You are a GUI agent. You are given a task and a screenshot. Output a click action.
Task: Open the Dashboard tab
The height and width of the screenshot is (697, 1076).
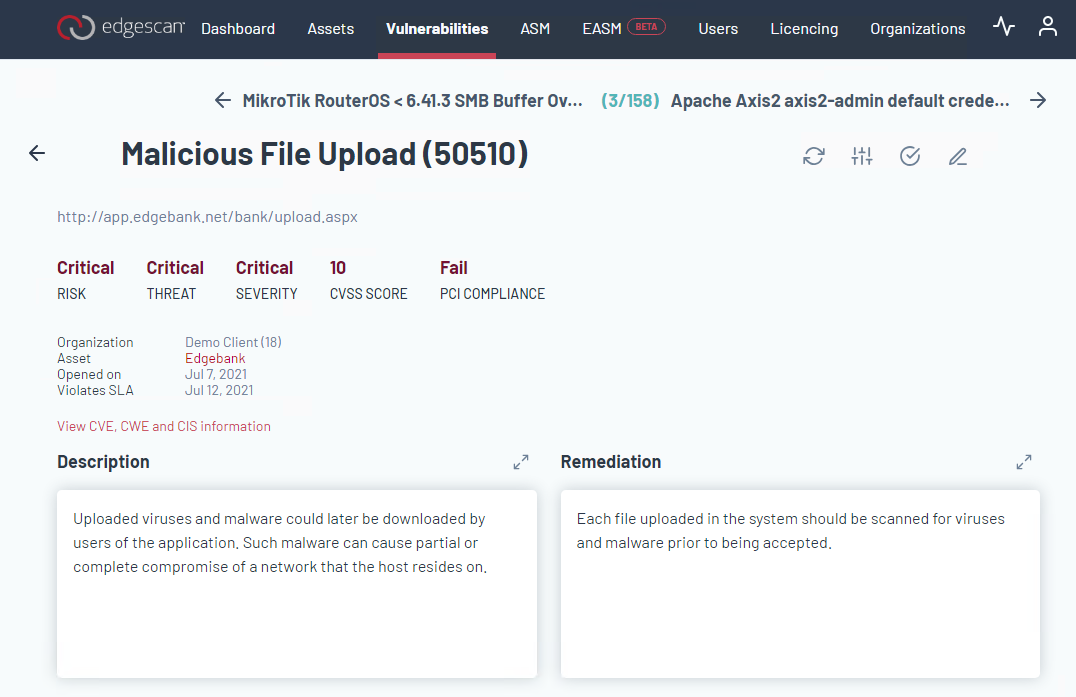pyautogui.click(x=238, y=29)
